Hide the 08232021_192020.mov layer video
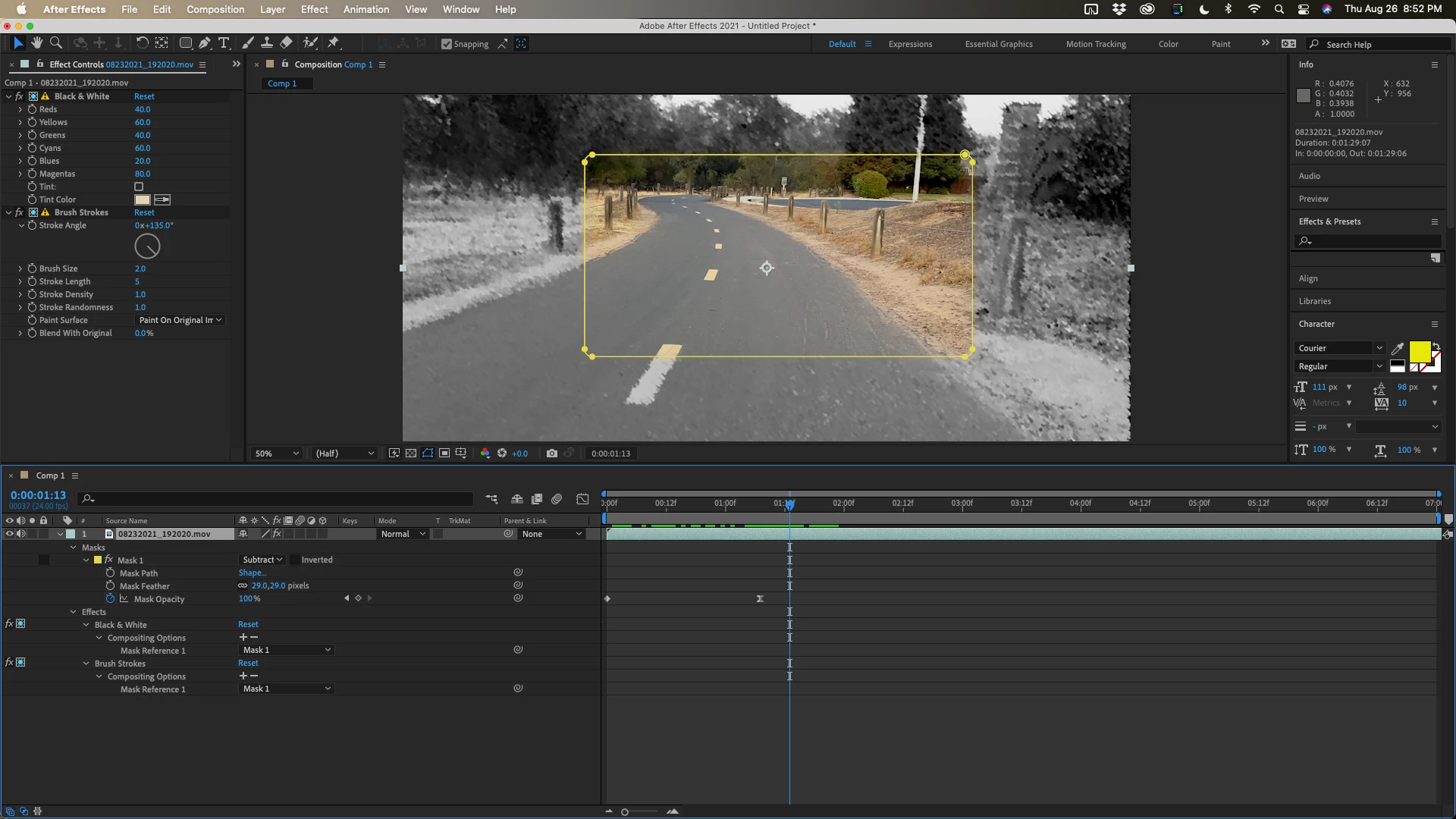 pyautogui.click(x=9, y=534)
